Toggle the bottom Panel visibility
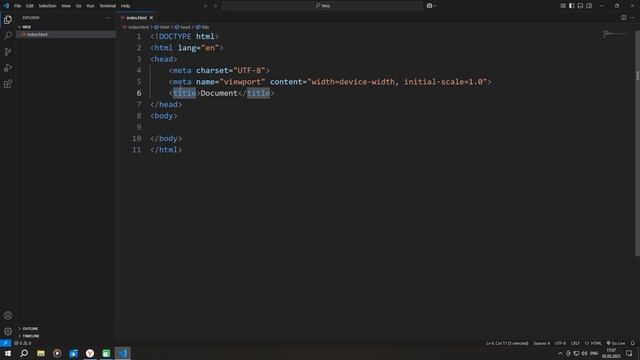Viewport: 640px width, 360px height. (580, 6)
